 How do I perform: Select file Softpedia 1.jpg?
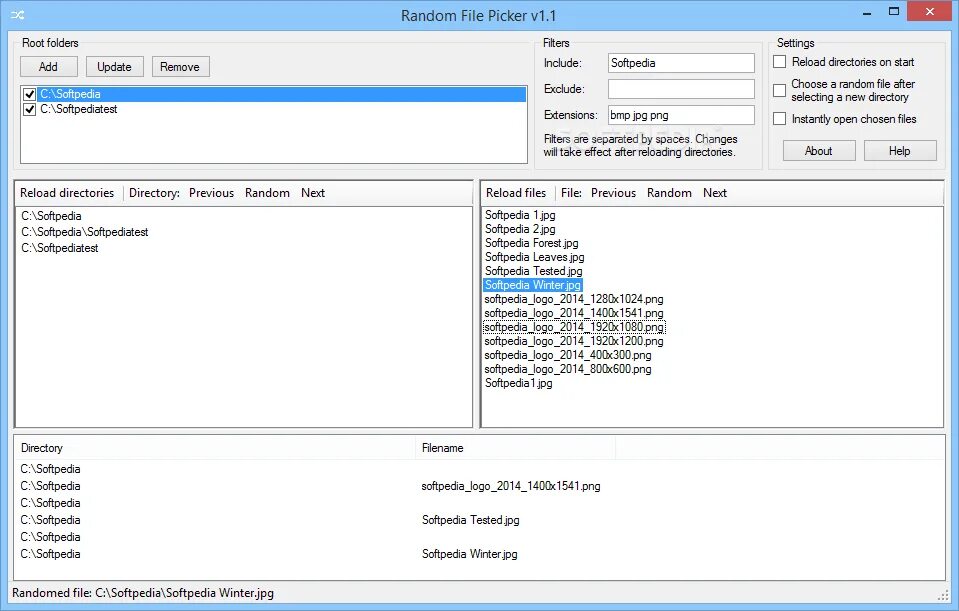520,215
